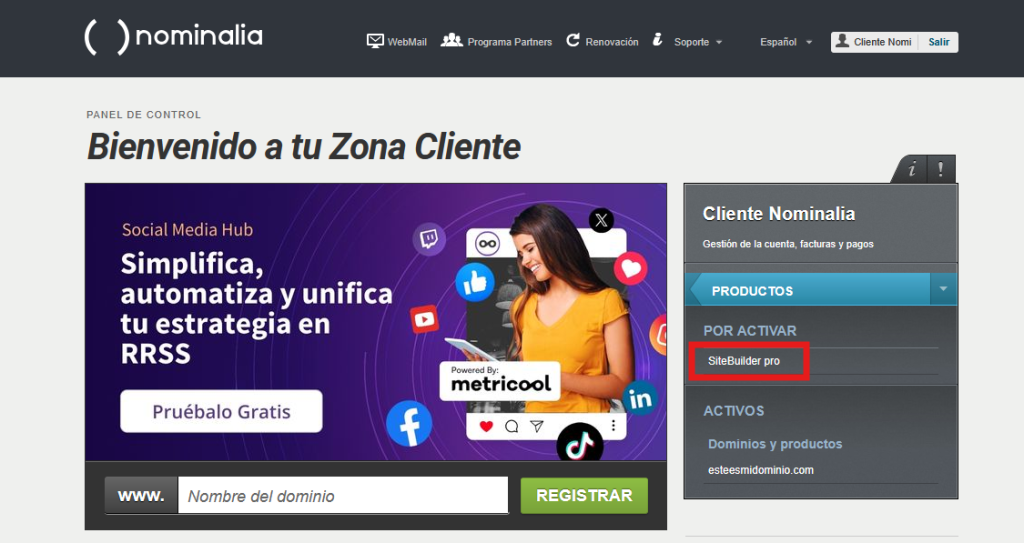Switch to the alerts '!' tab

pyautogui.click(x=940, y=170)
